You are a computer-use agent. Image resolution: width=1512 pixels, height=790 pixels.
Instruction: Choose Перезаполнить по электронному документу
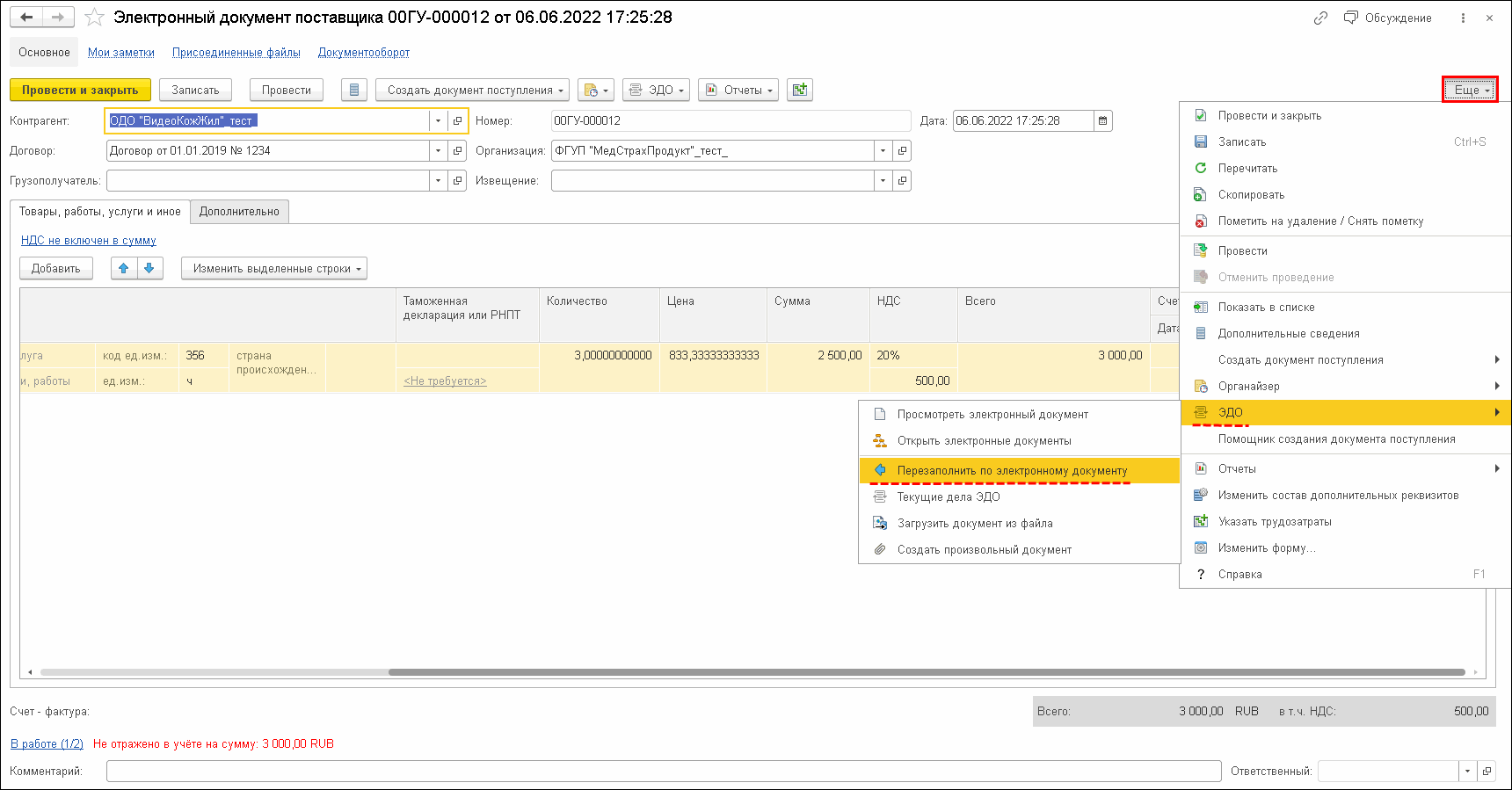1019,470
